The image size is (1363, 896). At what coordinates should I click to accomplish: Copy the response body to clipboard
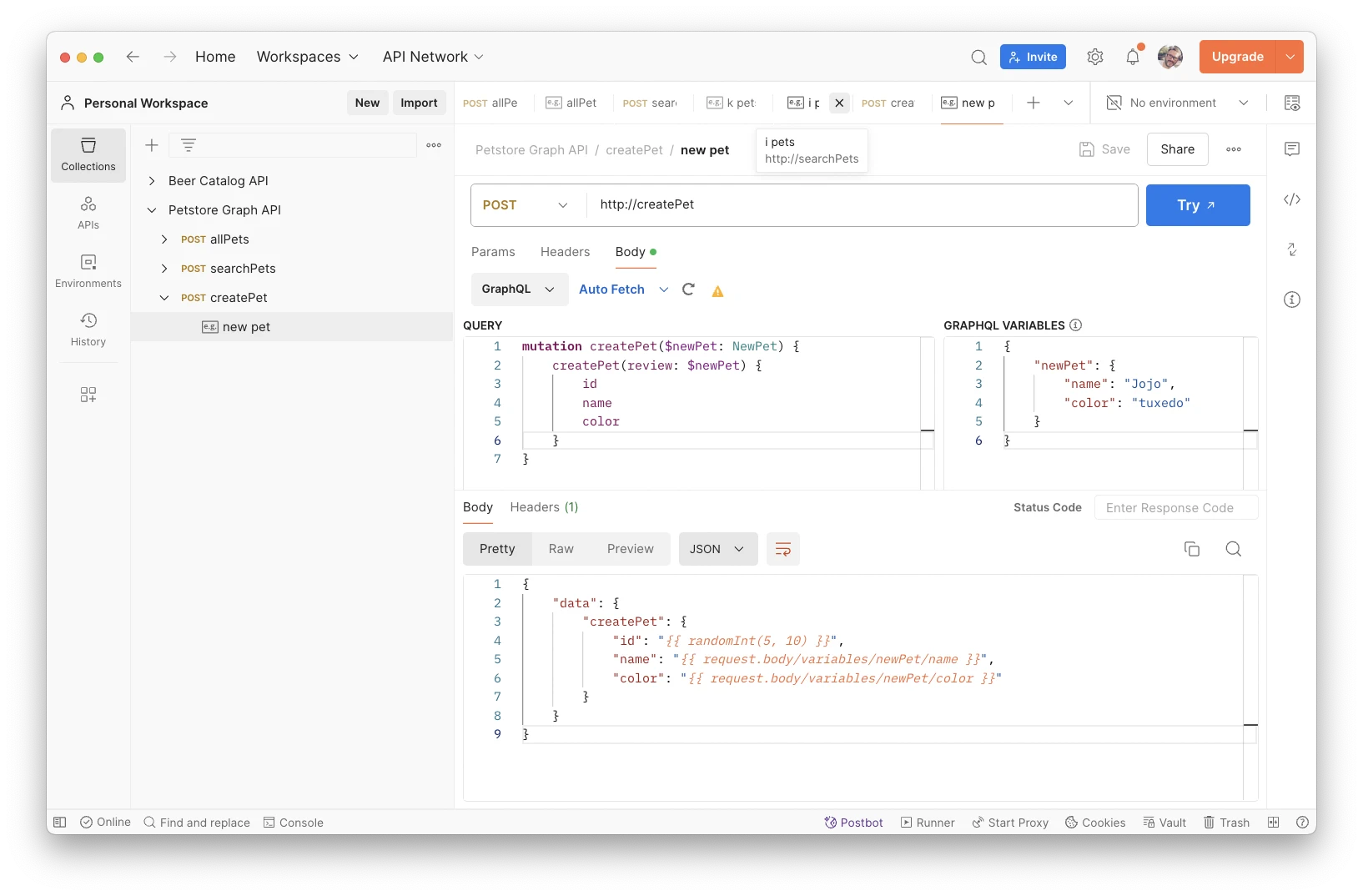1192,549
